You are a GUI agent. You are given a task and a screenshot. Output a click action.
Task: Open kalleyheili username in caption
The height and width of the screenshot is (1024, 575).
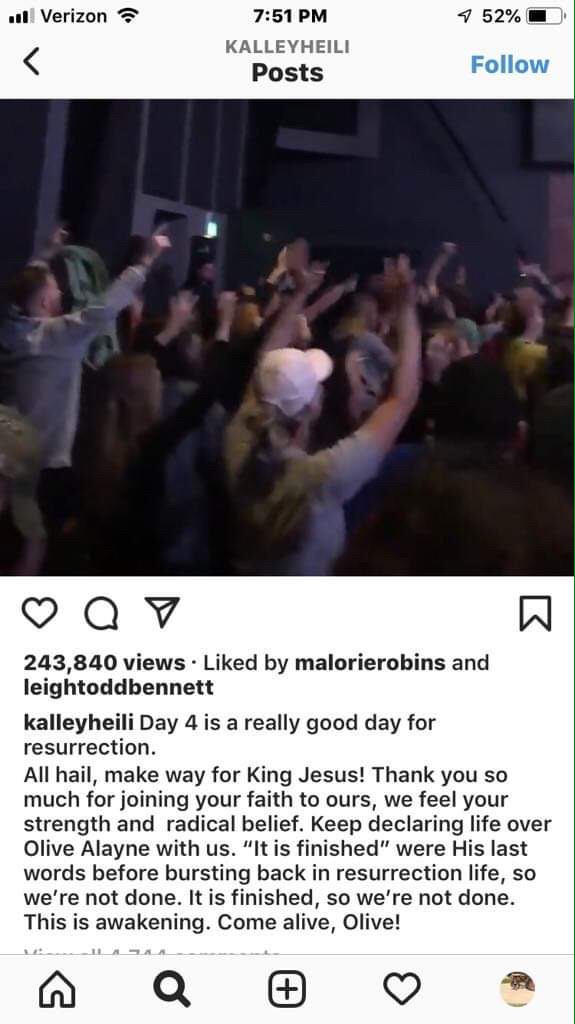(78, 723)
